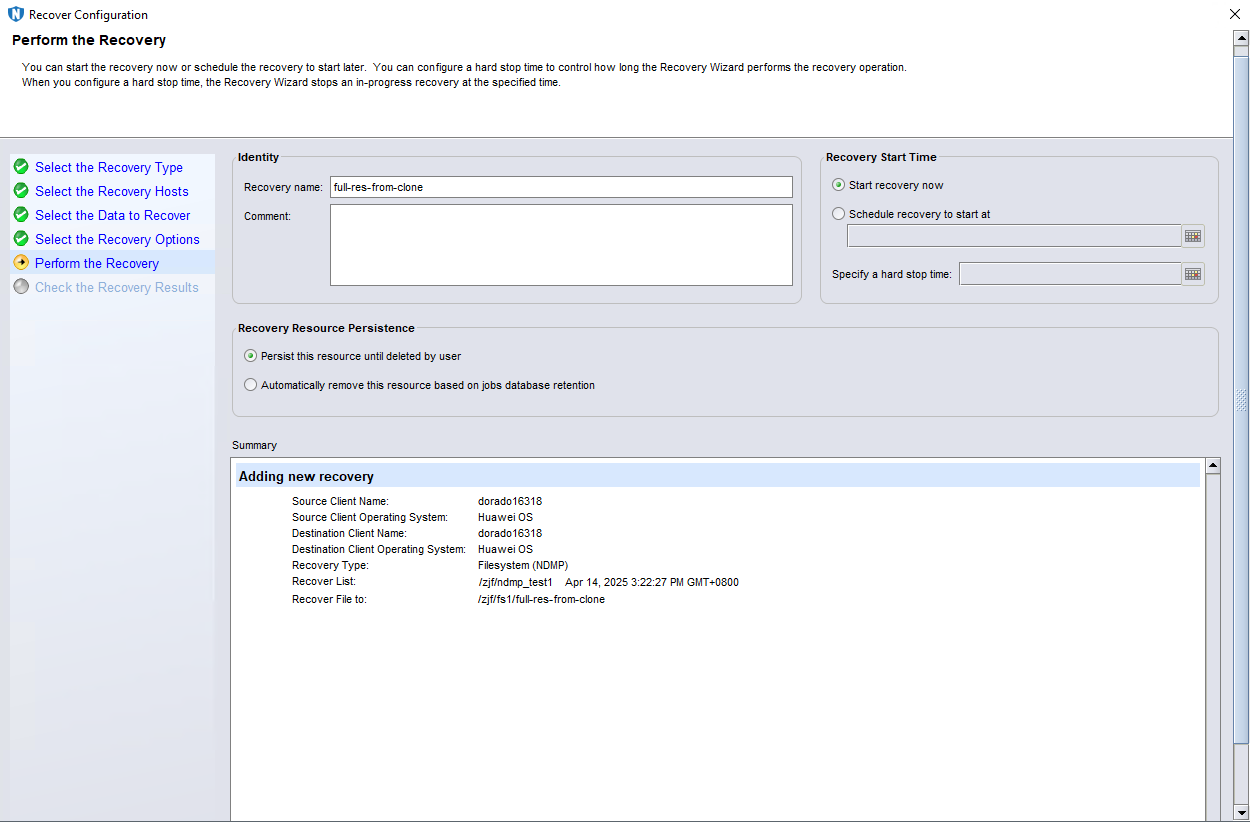Choose Schedule recovery to start at option
1250x822 pixels.
point(839,214)
